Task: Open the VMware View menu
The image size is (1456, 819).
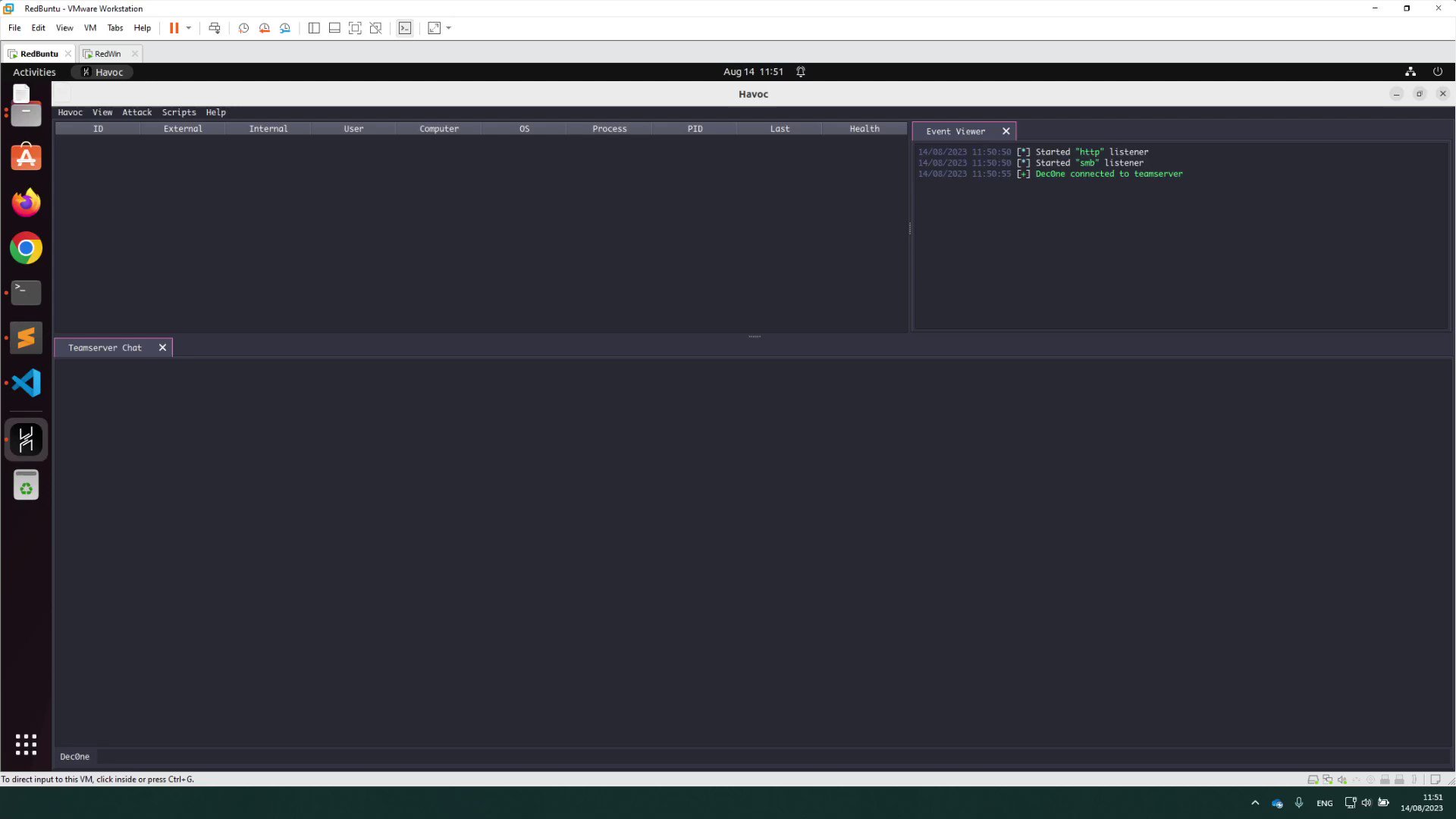Action: pos(64,28)
